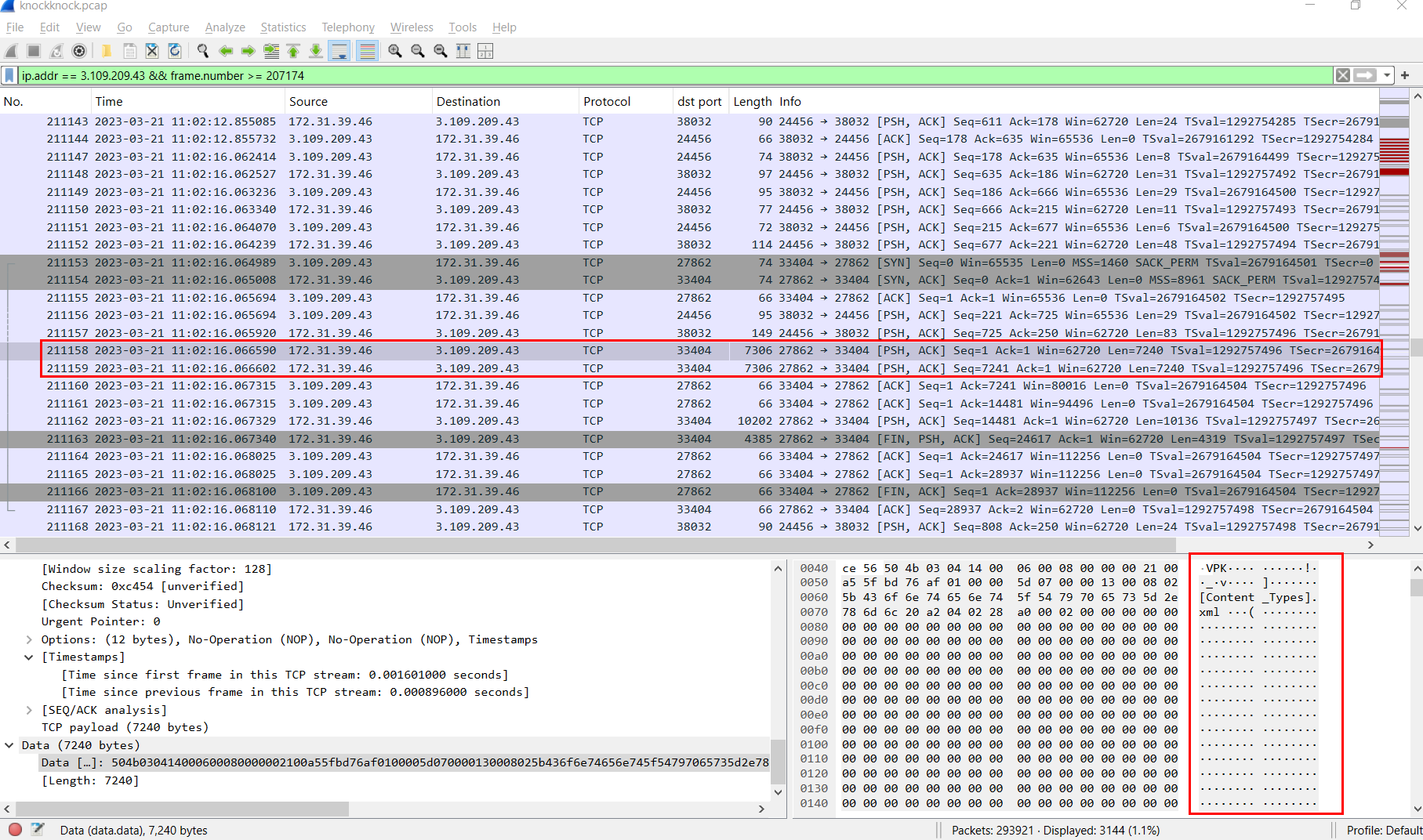Reload this capture file
Screen dimensions: 1423x840
[x=175, y=52]
